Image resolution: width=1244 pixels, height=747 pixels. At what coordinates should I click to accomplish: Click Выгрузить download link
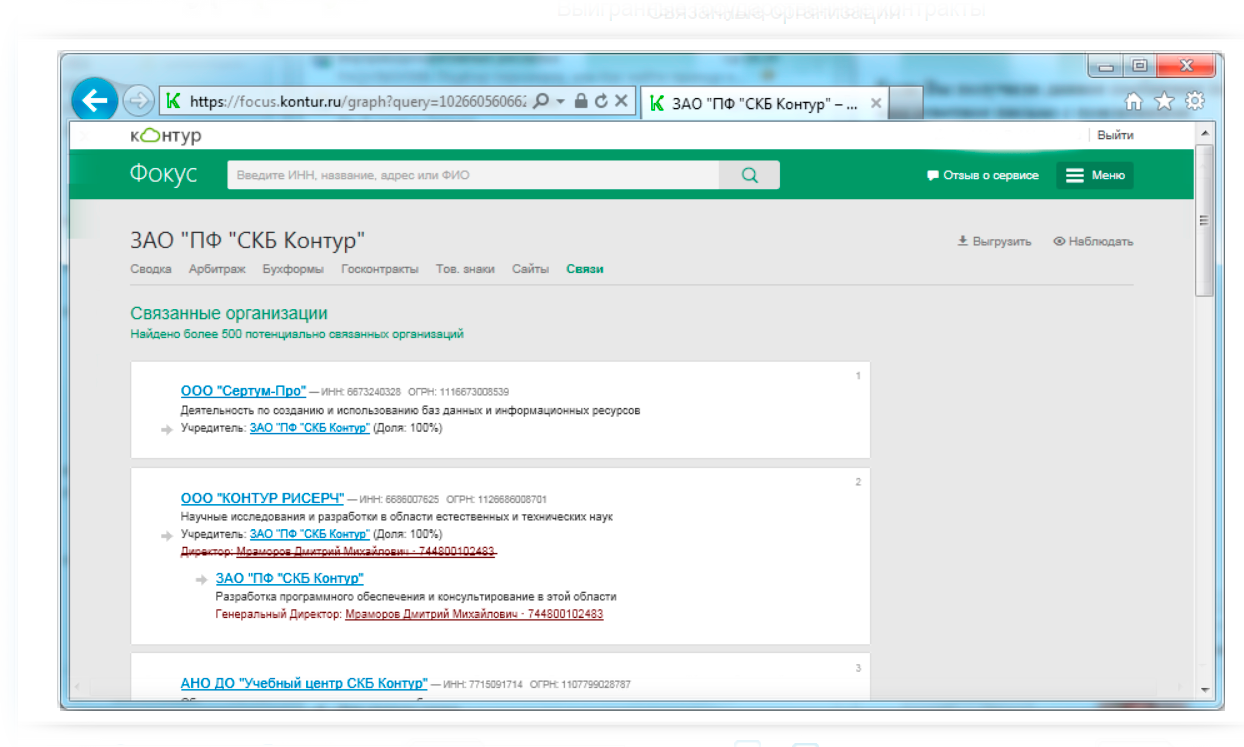[994, 241]
